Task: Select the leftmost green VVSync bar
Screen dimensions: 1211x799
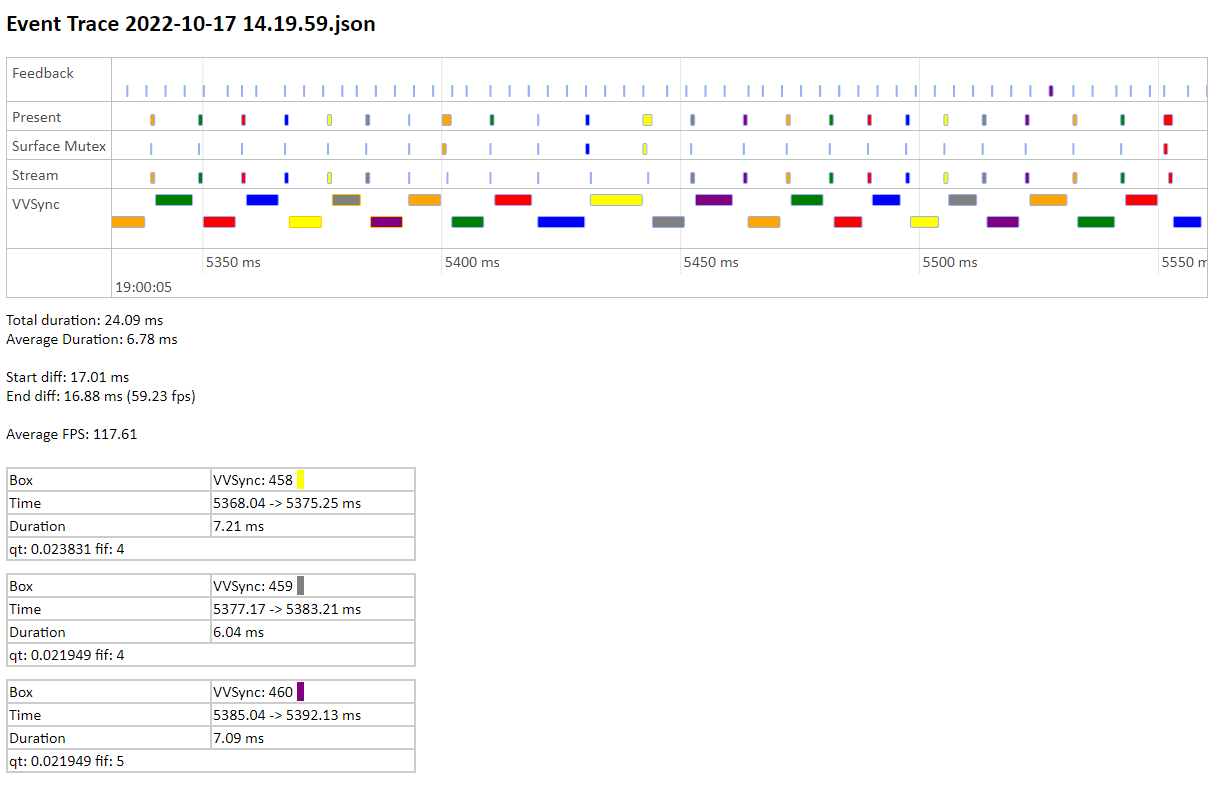Action: click(173, 200)
